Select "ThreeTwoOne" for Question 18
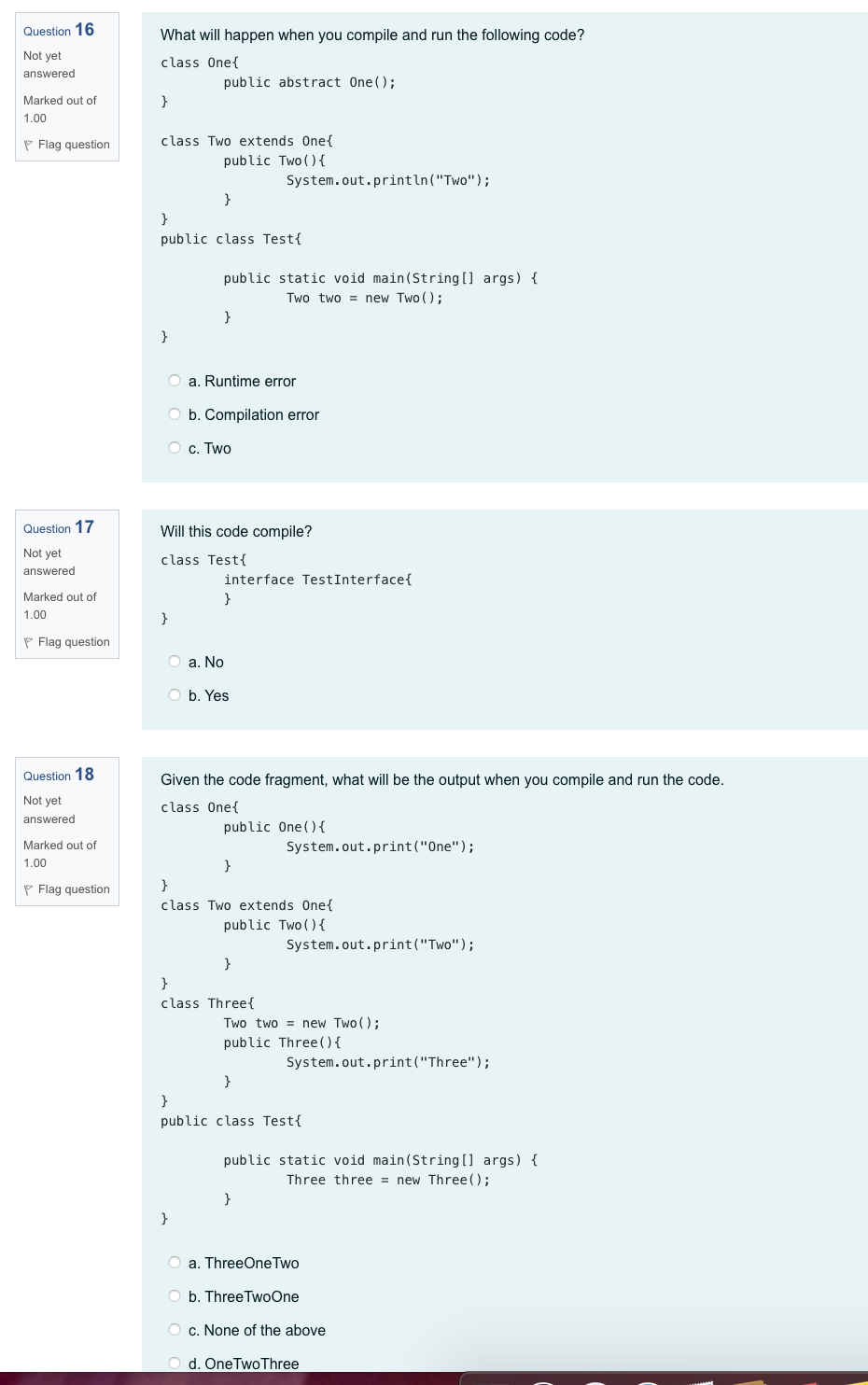 pyautogui.click(x=175, y=1295)
